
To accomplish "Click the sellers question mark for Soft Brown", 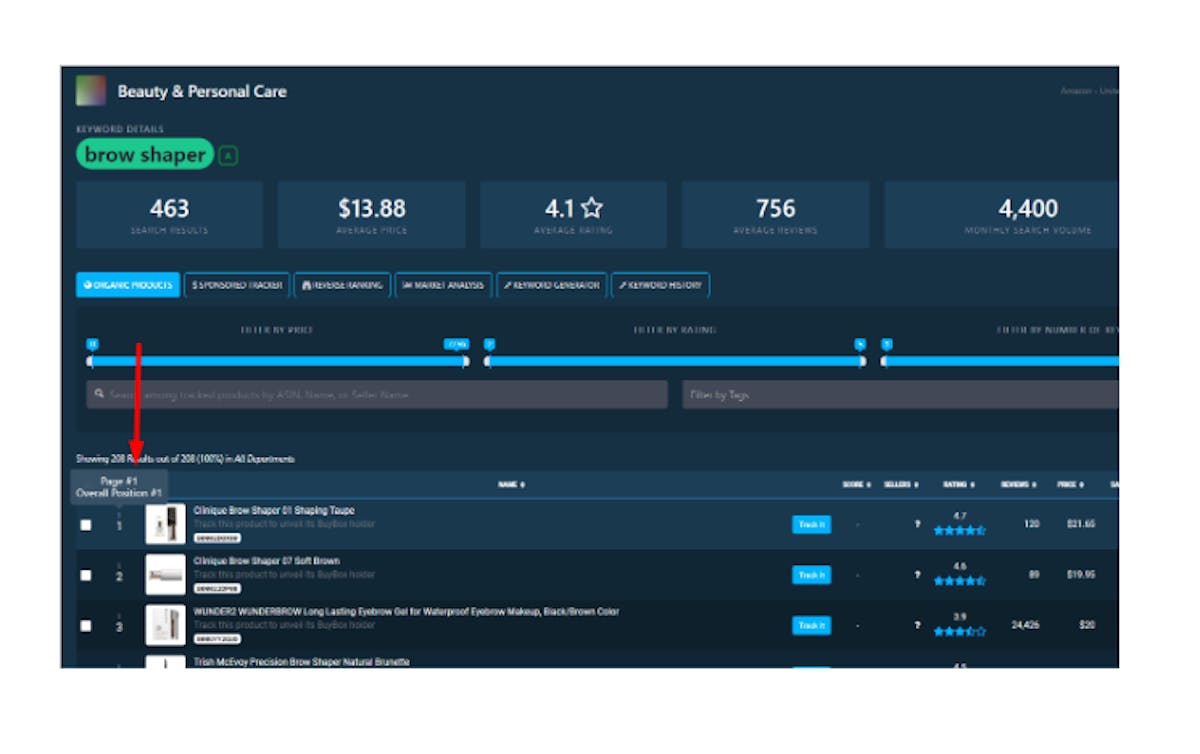I will (916, 575).
